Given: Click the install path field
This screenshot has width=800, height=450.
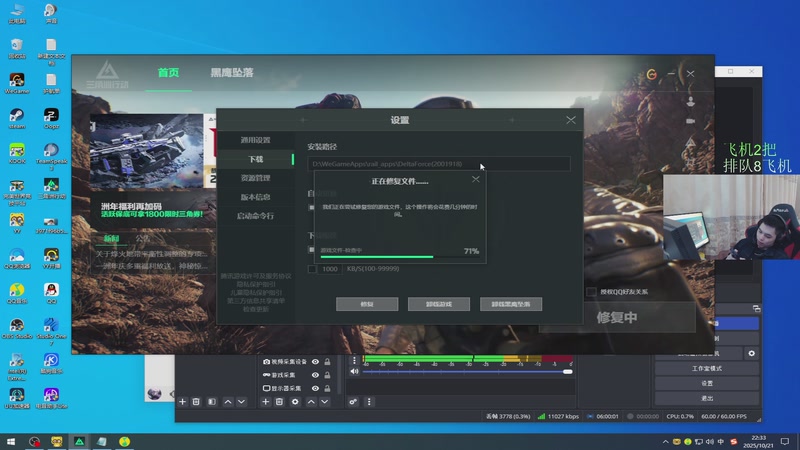Looking at the screenshot, I should 439,164.
